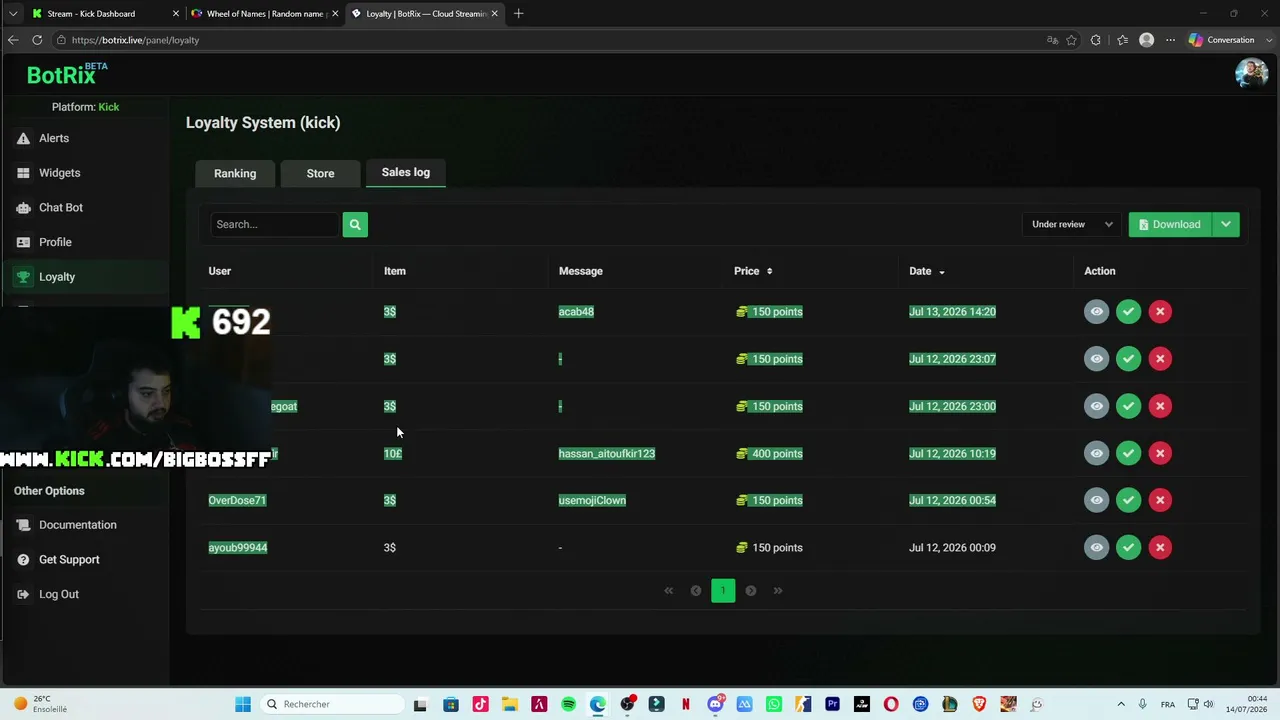
Task: Approve OverDose71's redemption
Action: pos(1128,500)
